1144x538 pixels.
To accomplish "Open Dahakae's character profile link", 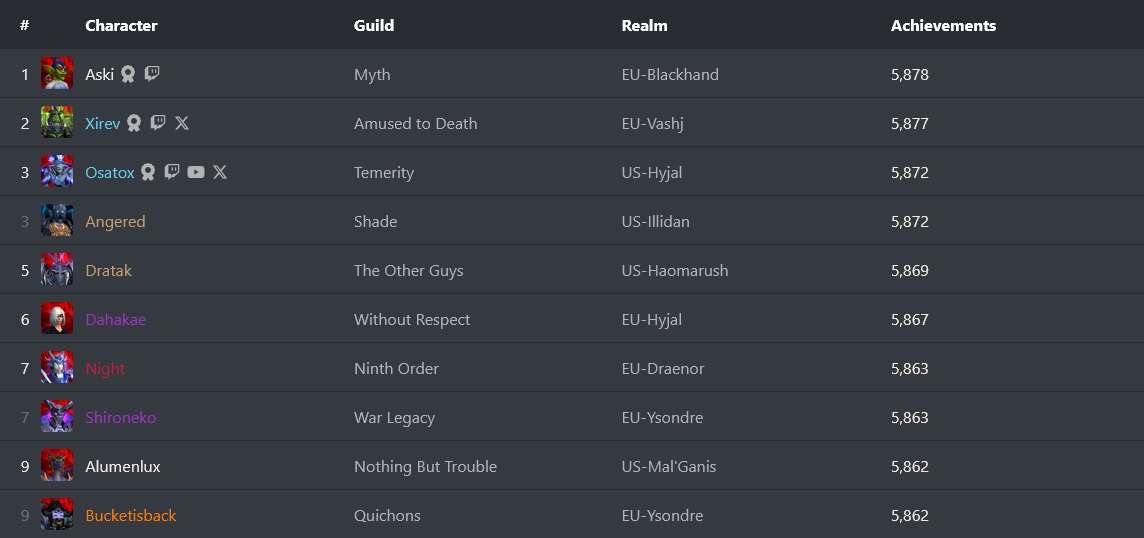I will coord(116,319).
